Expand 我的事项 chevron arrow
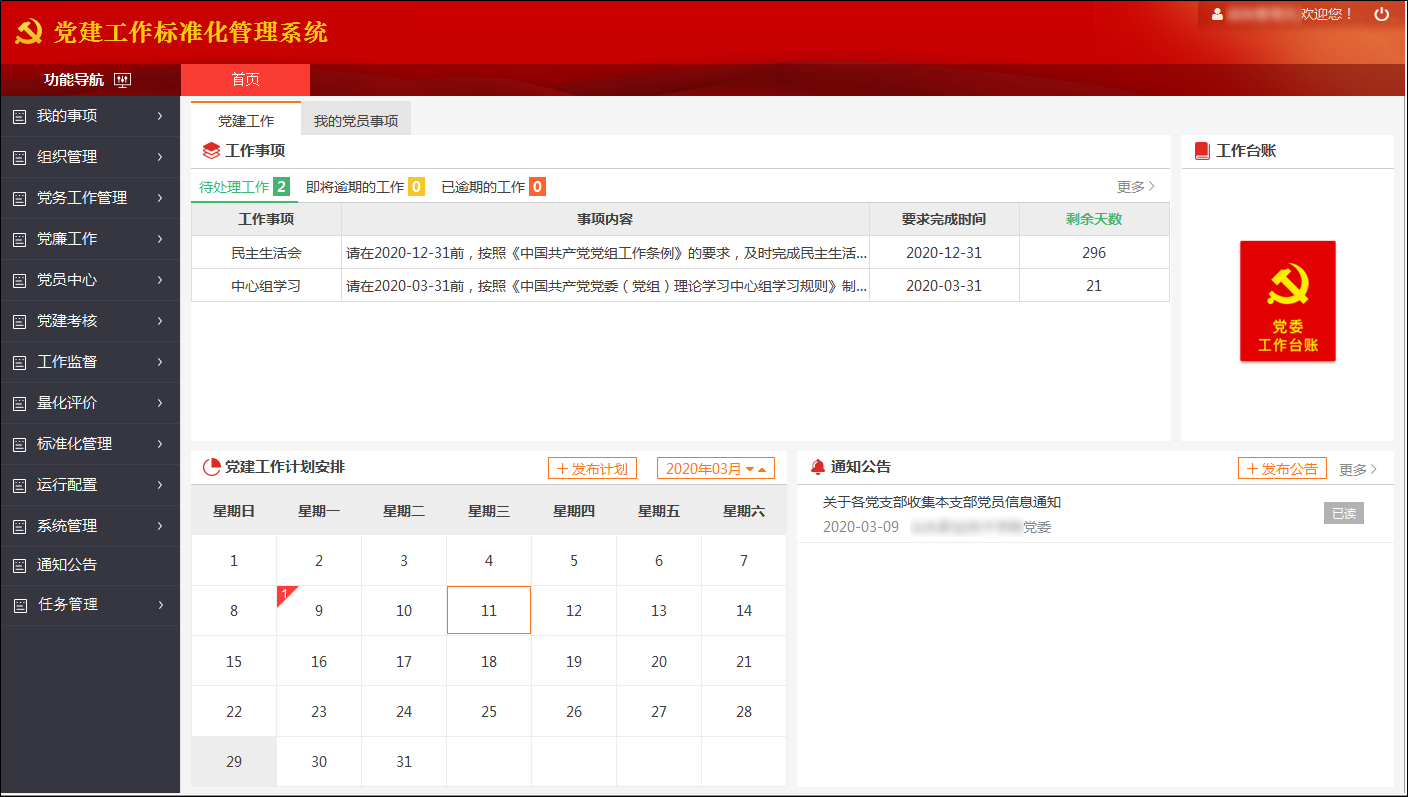1408x797 pixels. [160, 116]
